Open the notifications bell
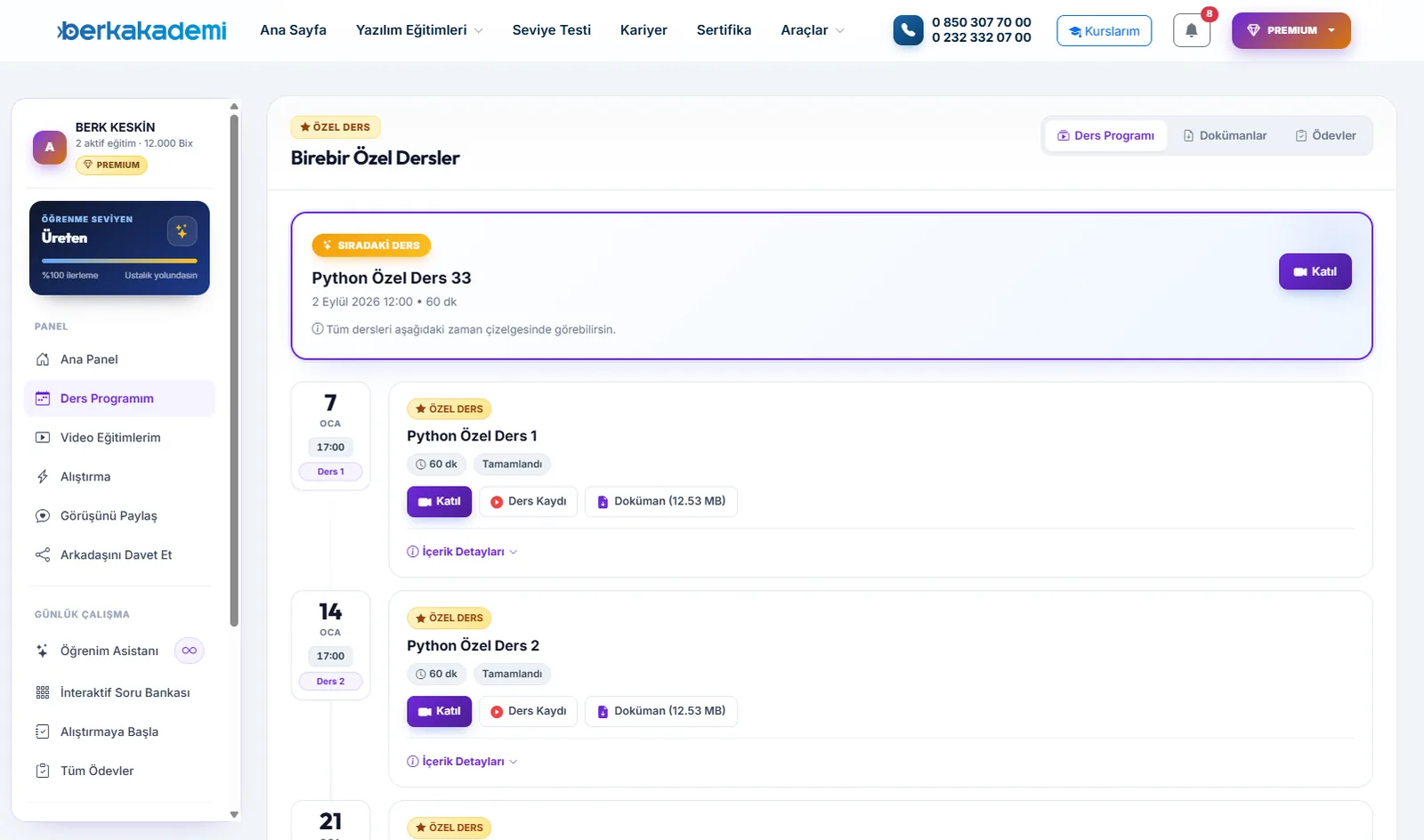The image size is (1424, 840). click(1192, 30)
